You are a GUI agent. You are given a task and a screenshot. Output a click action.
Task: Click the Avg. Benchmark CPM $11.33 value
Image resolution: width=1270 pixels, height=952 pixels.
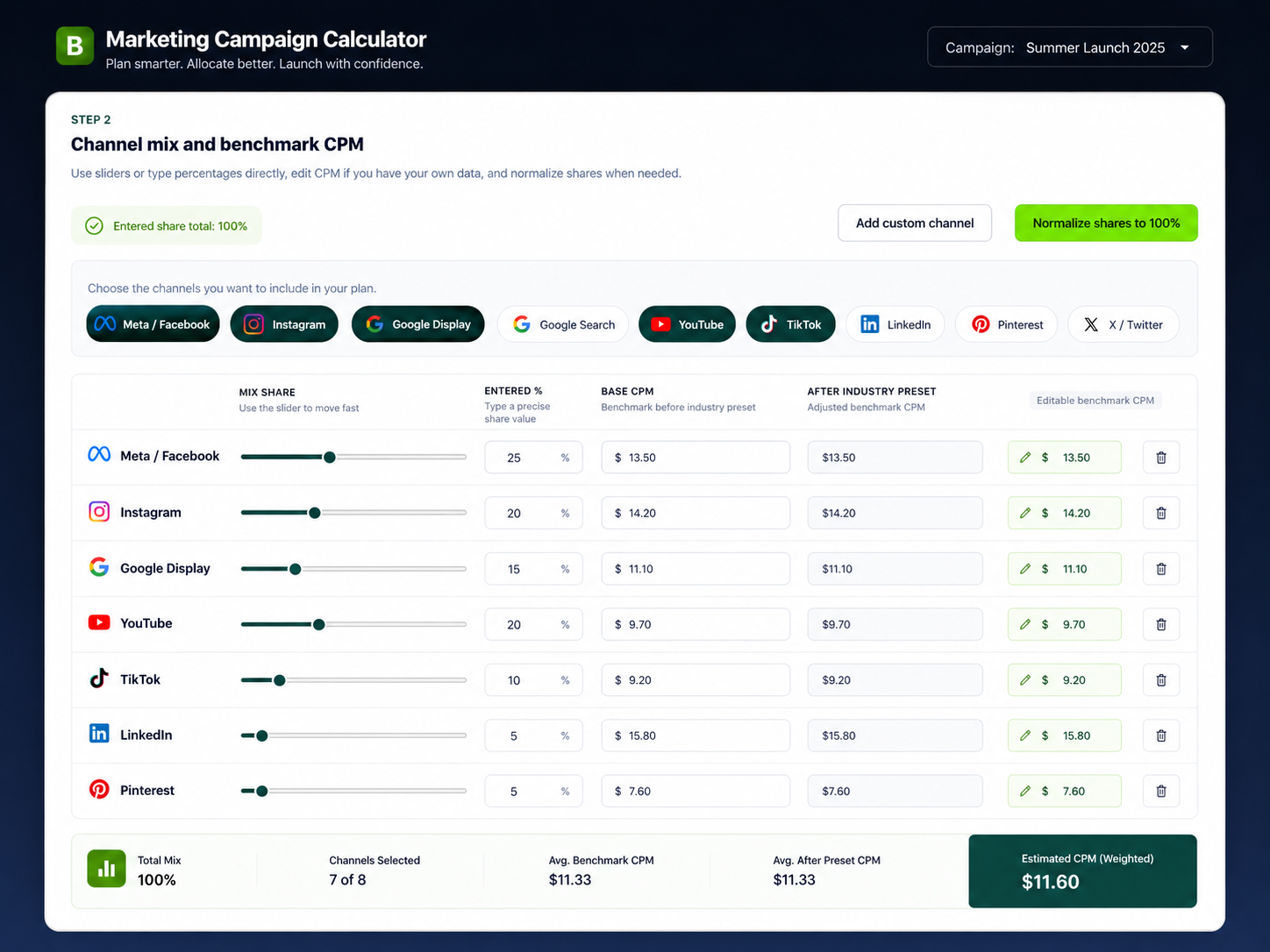pyautogui.click(x=570, y=880)
